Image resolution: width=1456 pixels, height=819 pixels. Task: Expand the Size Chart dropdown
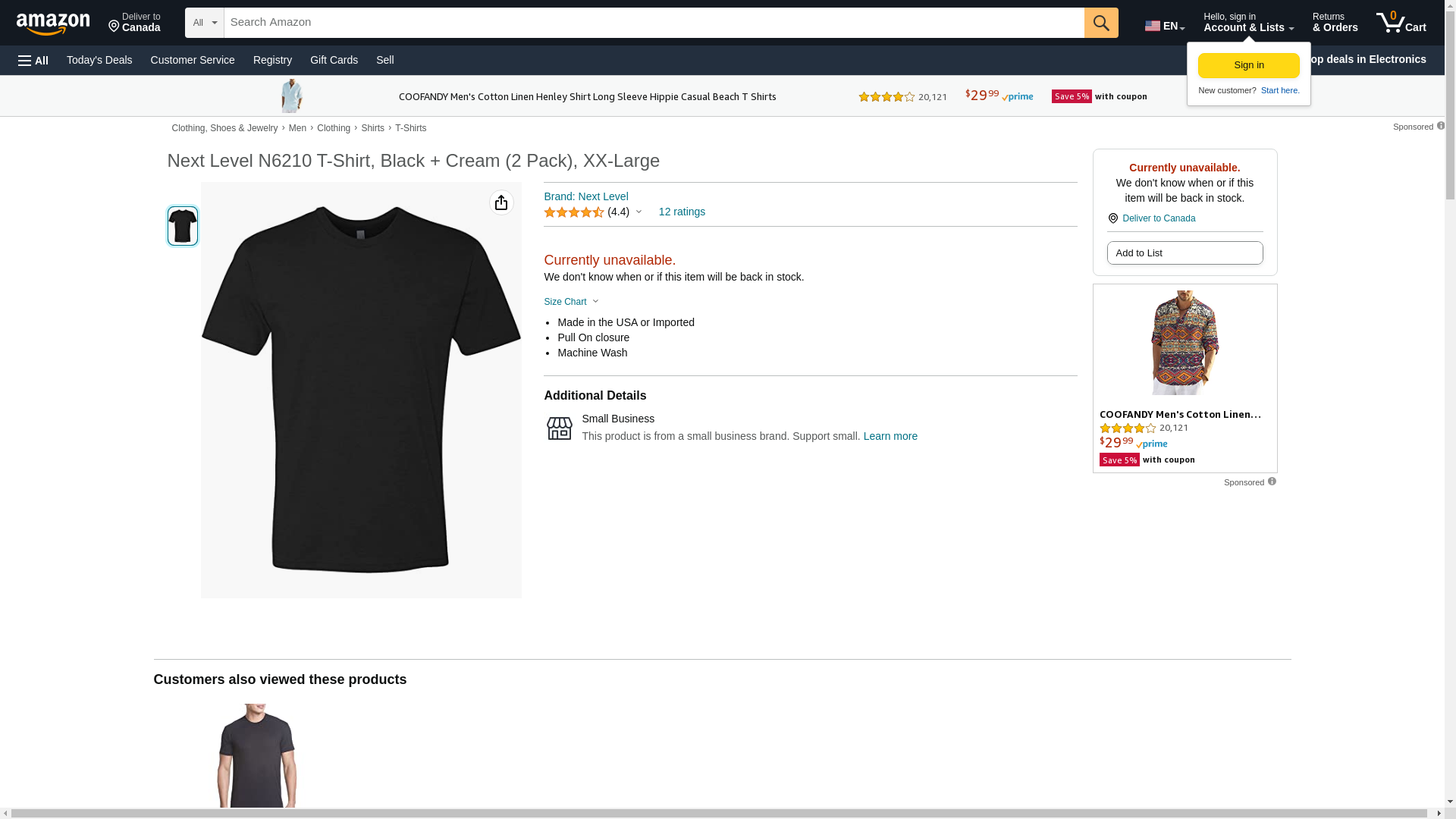571,302
